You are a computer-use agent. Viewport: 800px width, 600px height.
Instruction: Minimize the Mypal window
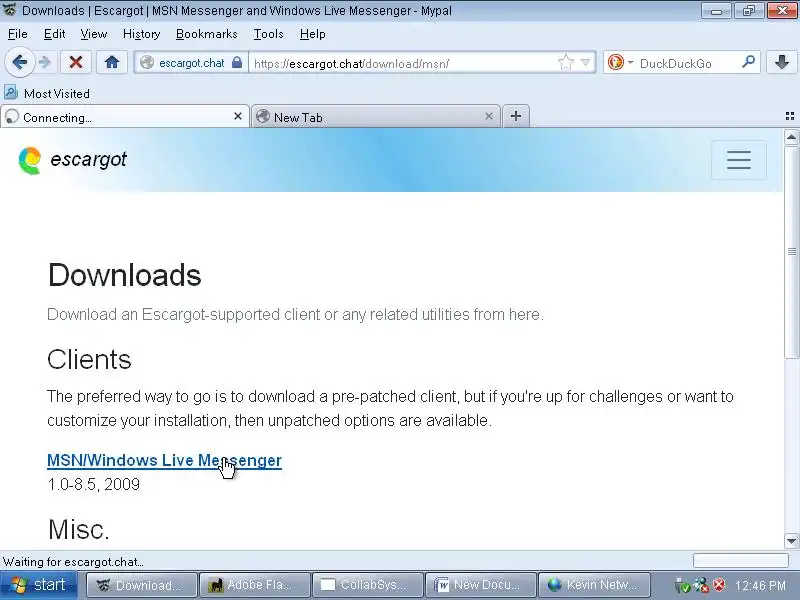716,11
